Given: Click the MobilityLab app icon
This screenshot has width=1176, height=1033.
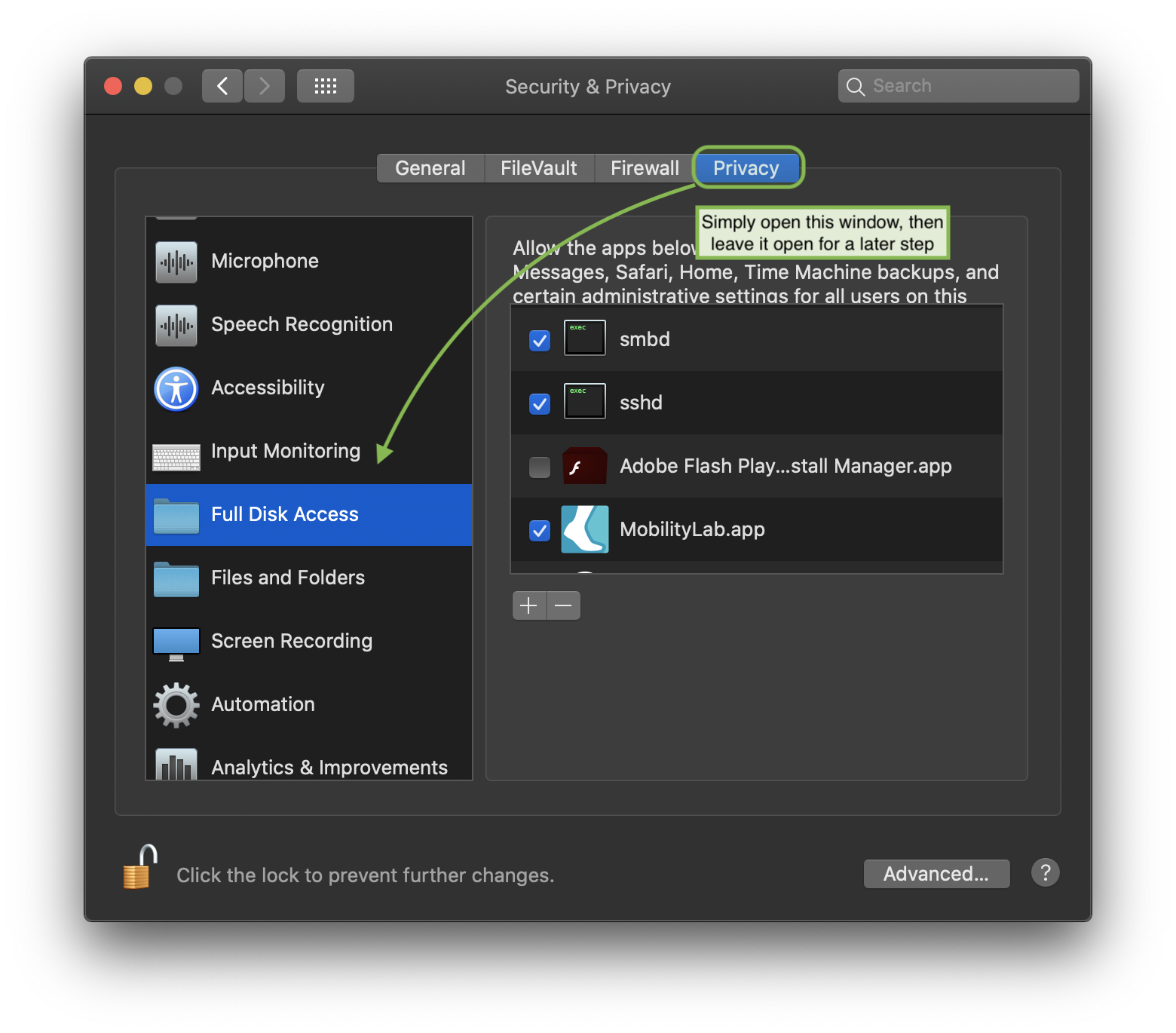Looking at the screenshot, I should pos(584,529).
